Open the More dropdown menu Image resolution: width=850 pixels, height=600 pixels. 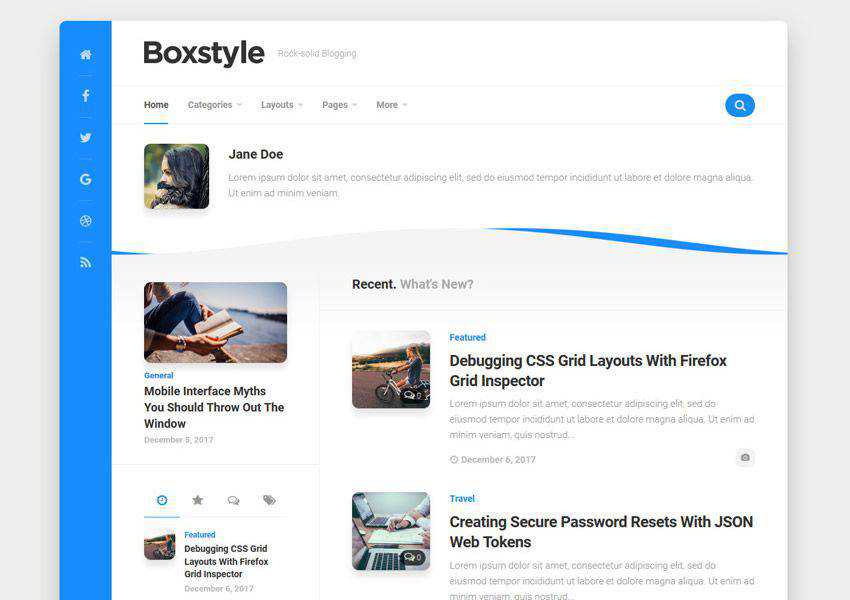[391, 105]
